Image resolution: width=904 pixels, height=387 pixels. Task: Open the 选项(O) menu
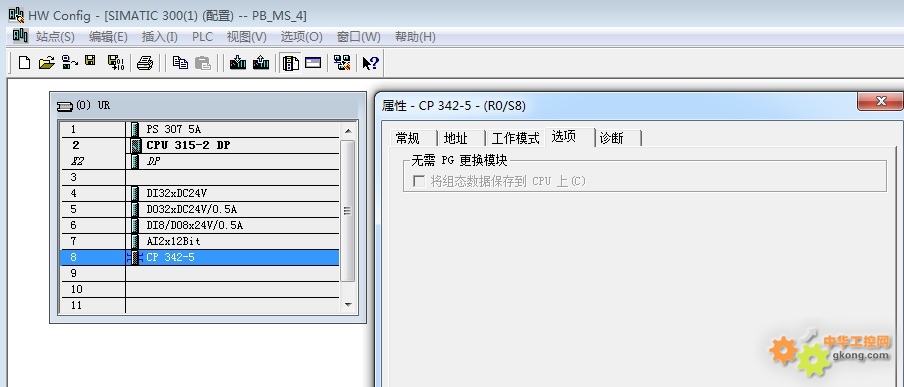[302, 36]
